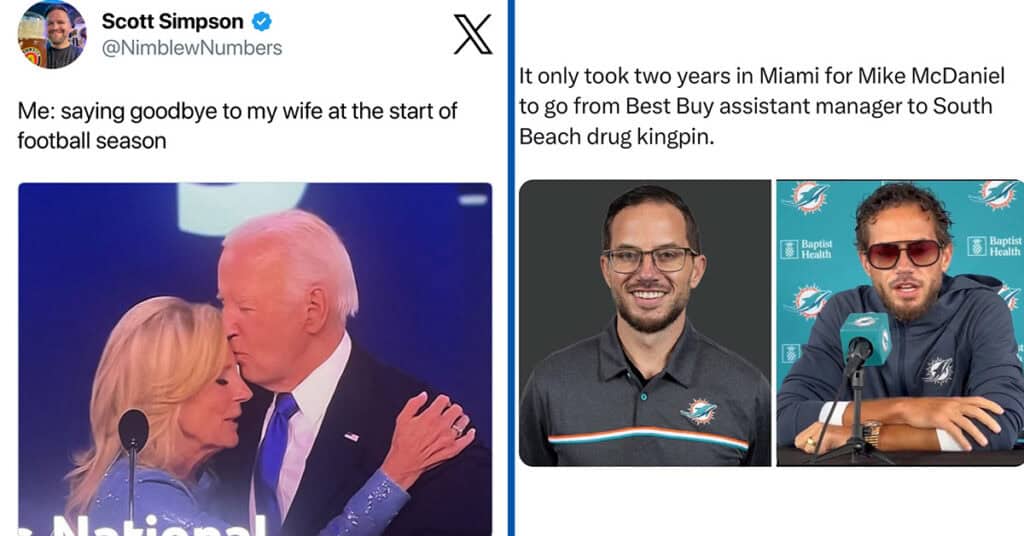This screenshot has height=536, width=1024.
Task: Click Dolphins logo on the gray polo
Action: click(698, 411)
